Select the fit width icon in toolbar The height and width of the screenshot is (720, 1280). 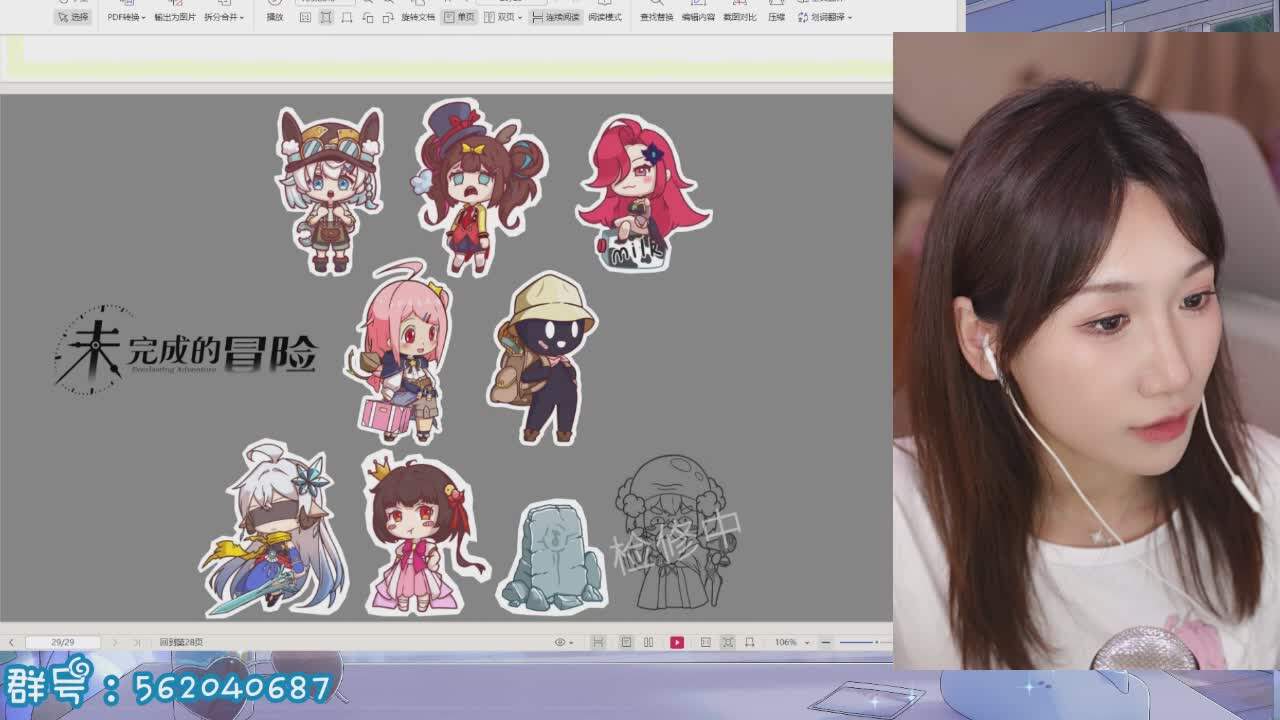[346, 17]
